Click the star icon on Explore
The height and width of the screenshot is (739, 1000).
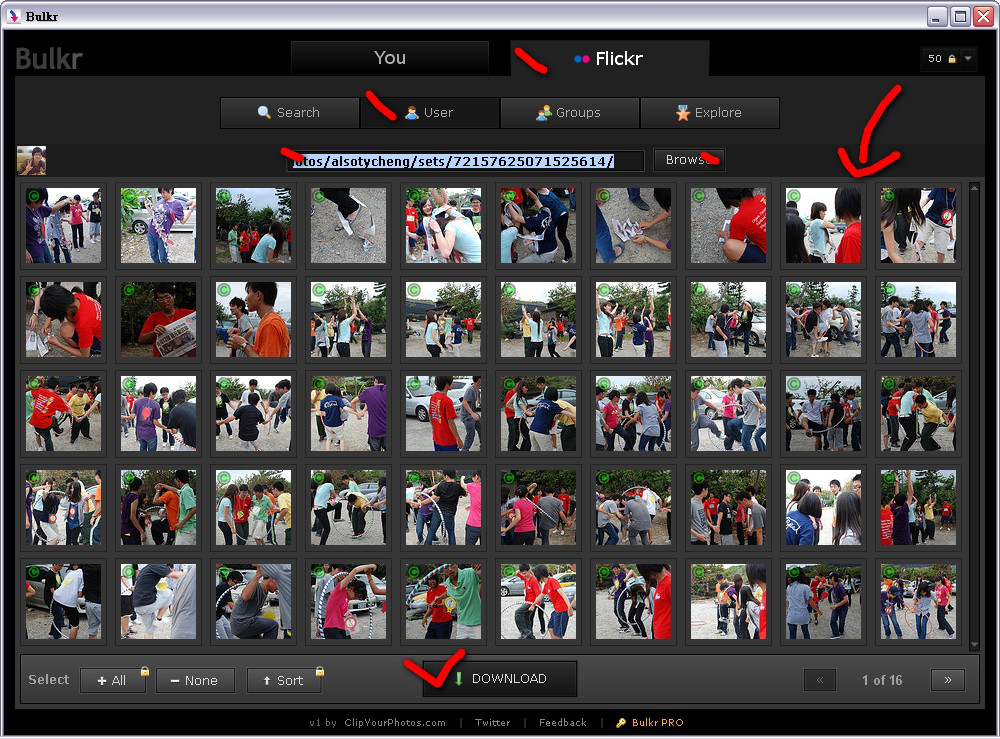pyautogui.click(x=683, y=113)
